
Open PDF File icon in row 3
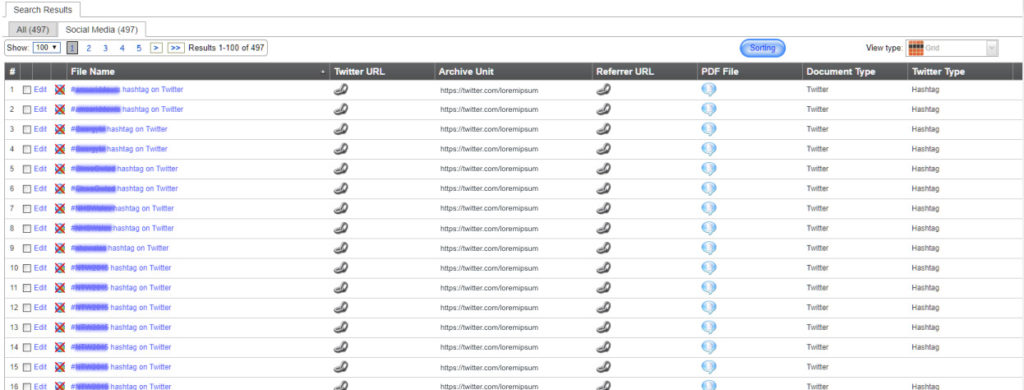pyautogui.click(x=709, y=129)
